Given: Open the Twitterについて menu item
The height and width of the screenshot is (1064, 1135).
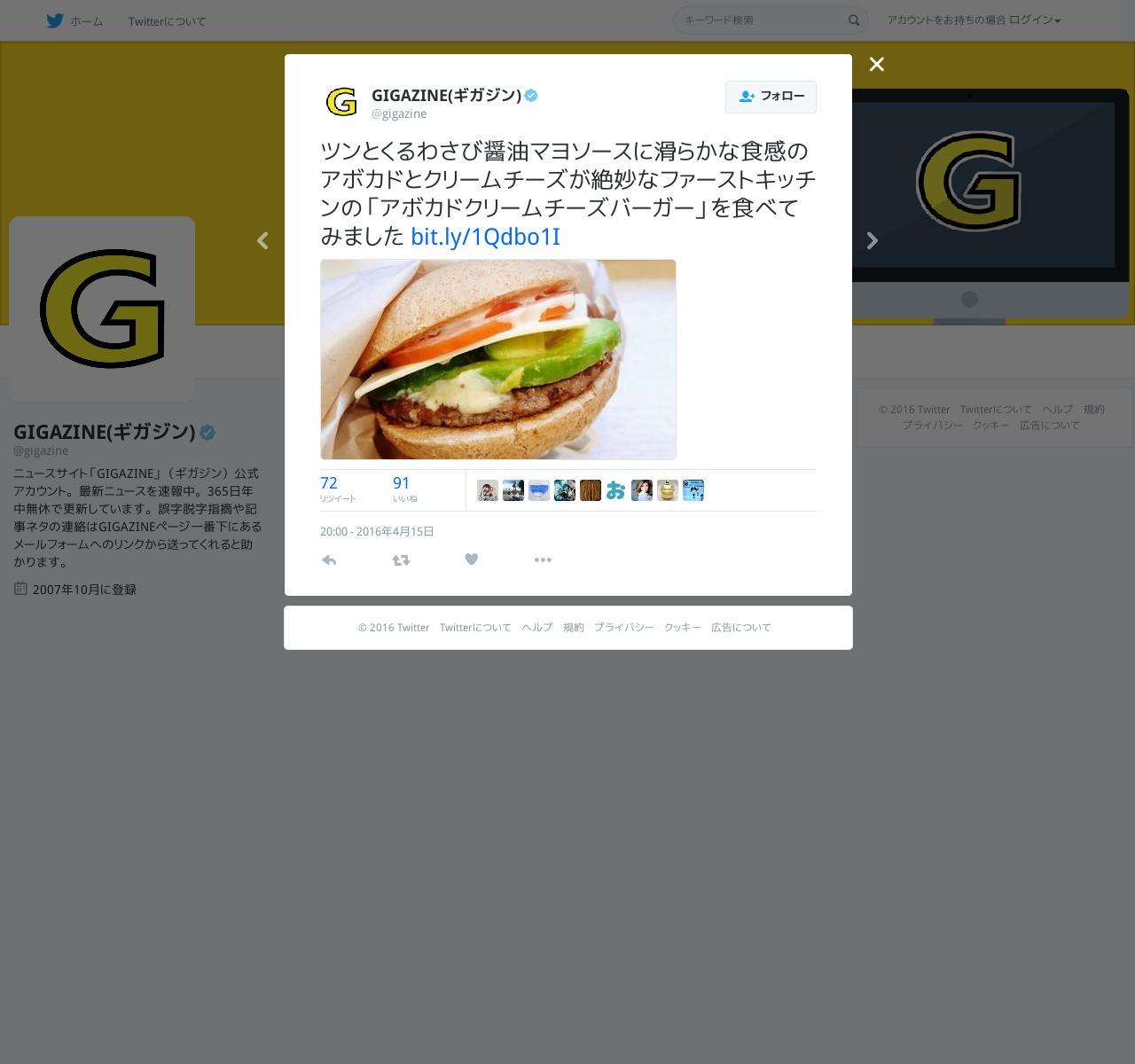Looking at the screenshot, I should click(167, 21).
